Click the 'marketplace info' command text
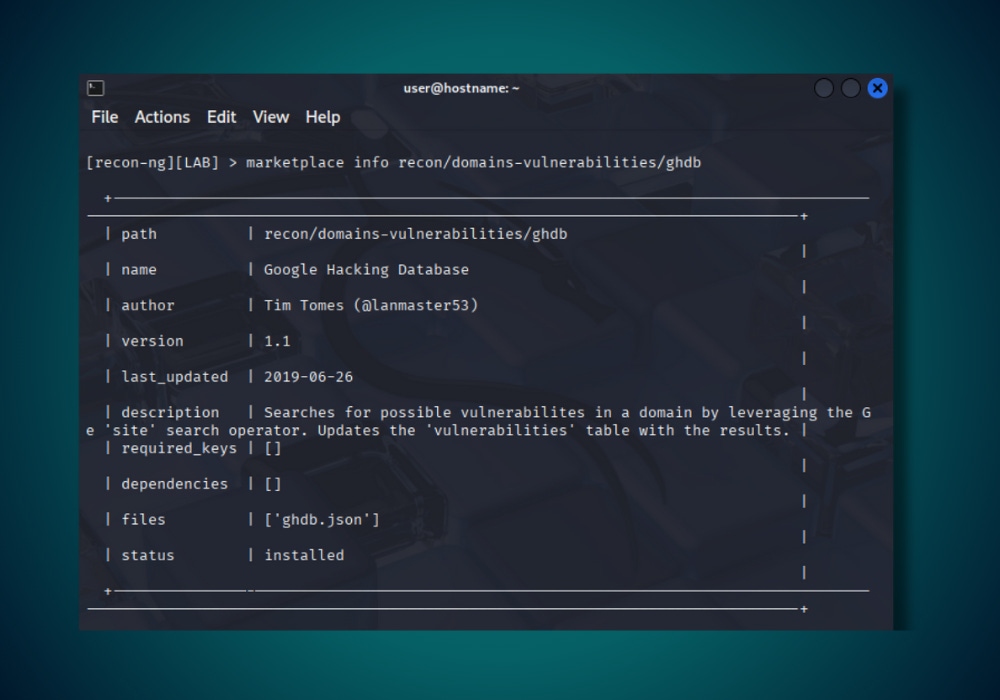This screenshot has height=700, width=1000. [318, 163]
